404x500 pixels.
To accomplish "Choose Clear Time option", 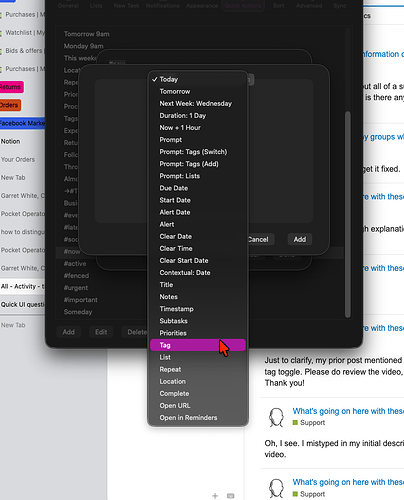I will [198, 248].
